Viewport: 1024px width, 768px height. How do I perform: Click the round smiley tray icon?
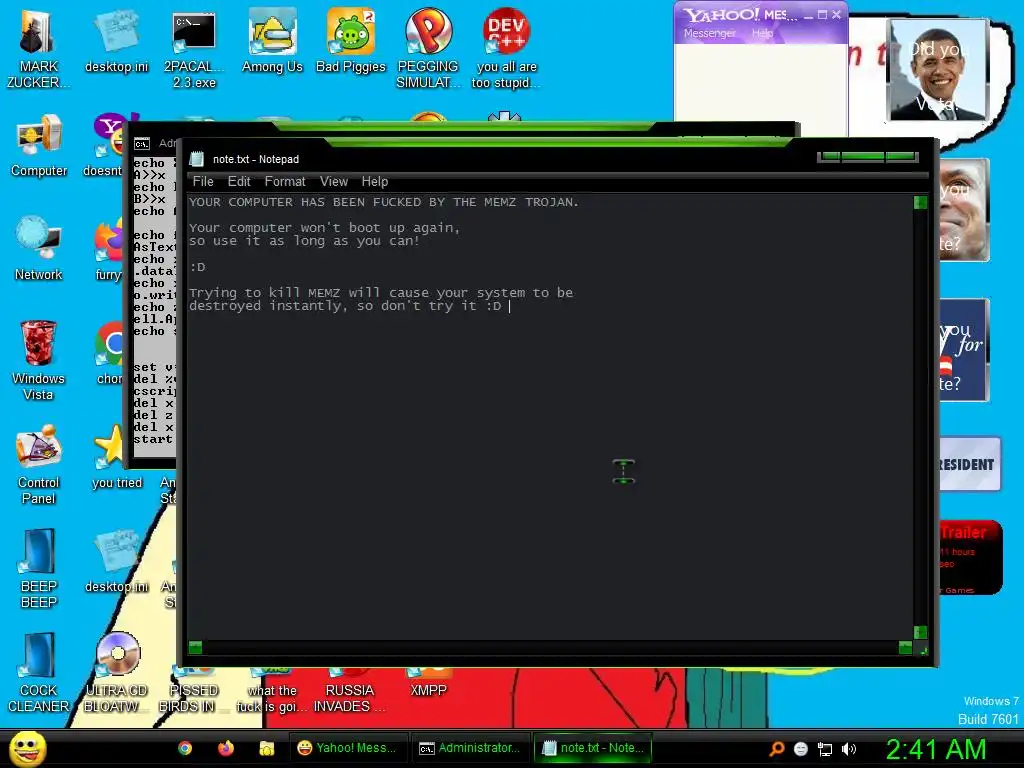coord(801,749)
